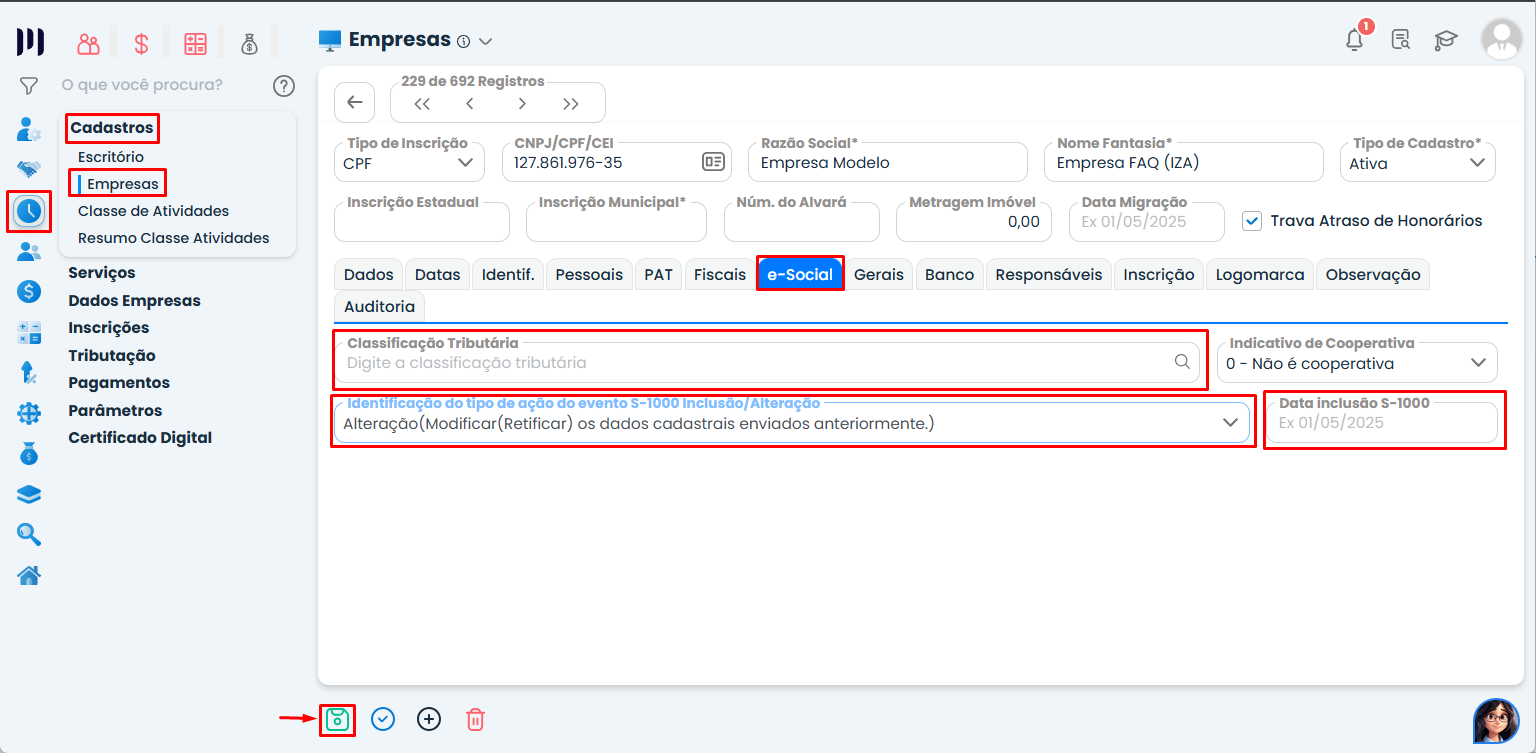Image resolution: width=1536 pixels, height=753 pixels.
Task: Open the help question mark icon
Action: pos(284,86)
